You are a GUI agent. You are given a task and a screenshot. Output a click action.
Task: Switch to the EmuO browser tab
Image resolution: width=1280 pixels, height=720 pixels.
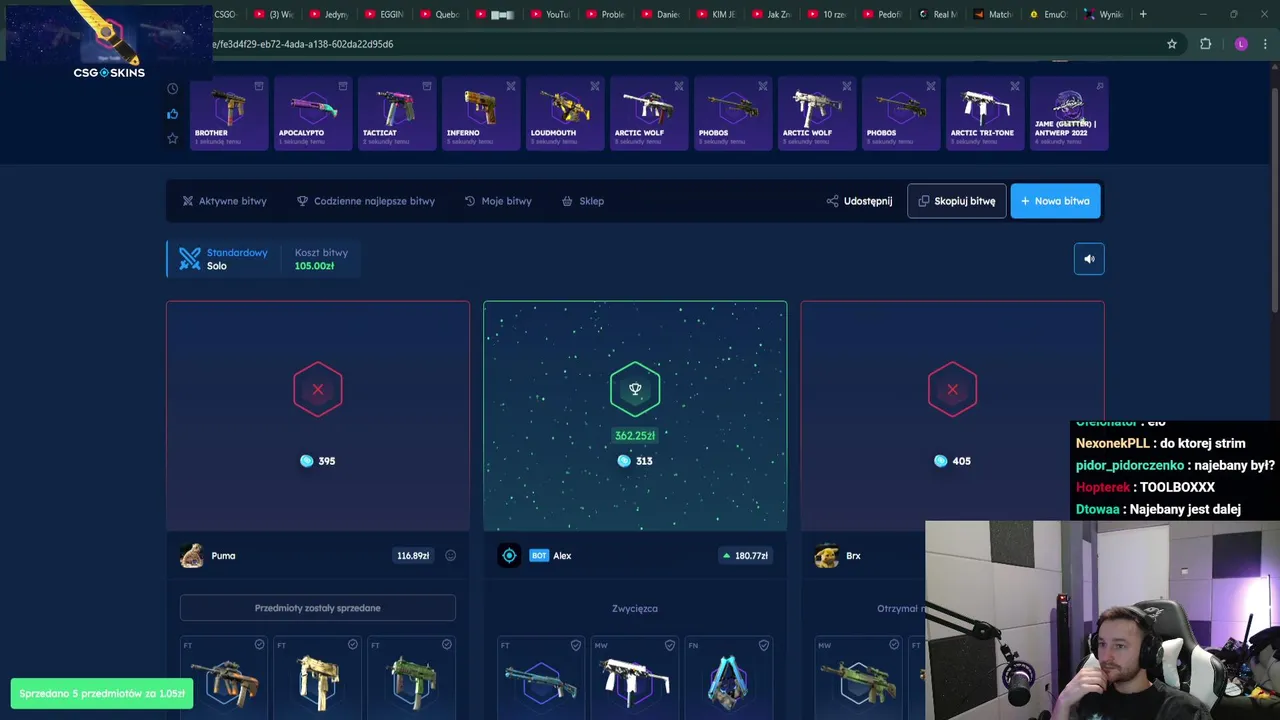pyautogui.click(x=1047, y=14)
